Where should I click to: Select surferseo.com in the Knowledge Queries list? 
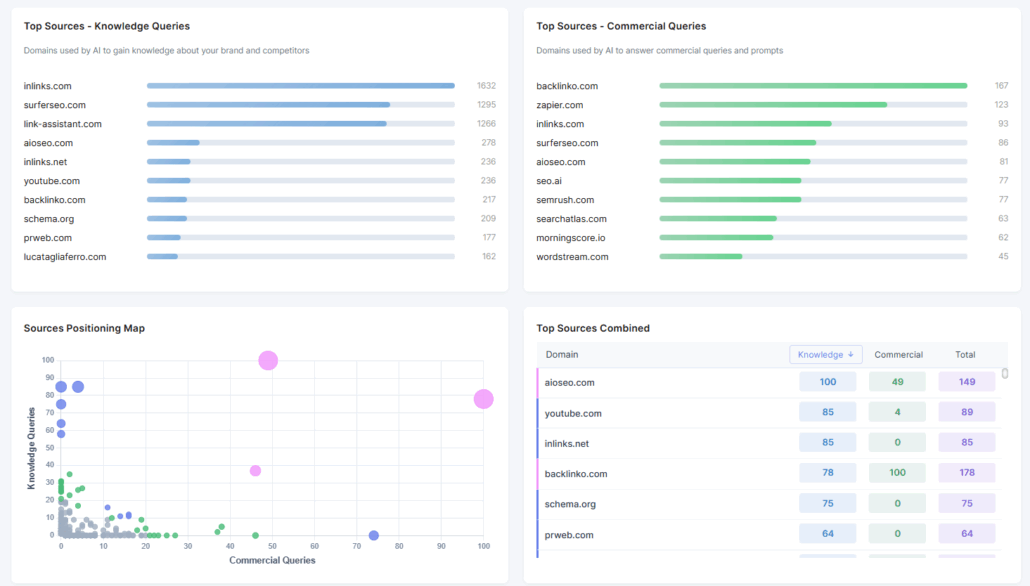[55, 105]
